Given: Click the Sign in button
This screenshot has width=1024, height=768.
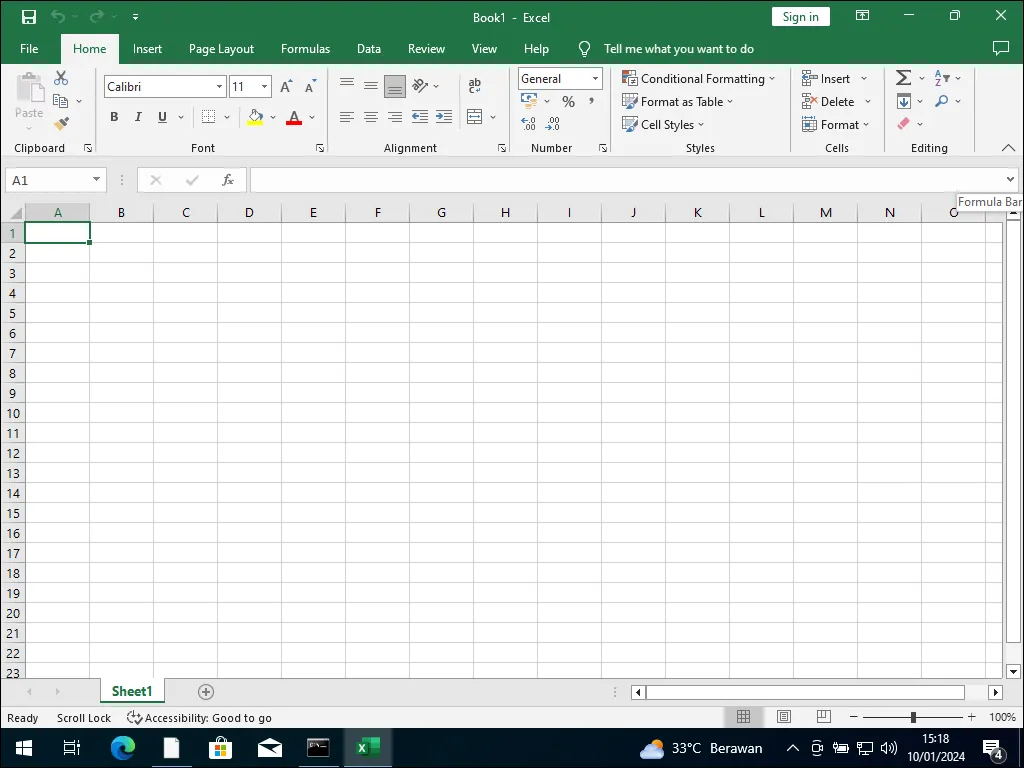Looking at the screenshot, I should click(x=800, y=17).
